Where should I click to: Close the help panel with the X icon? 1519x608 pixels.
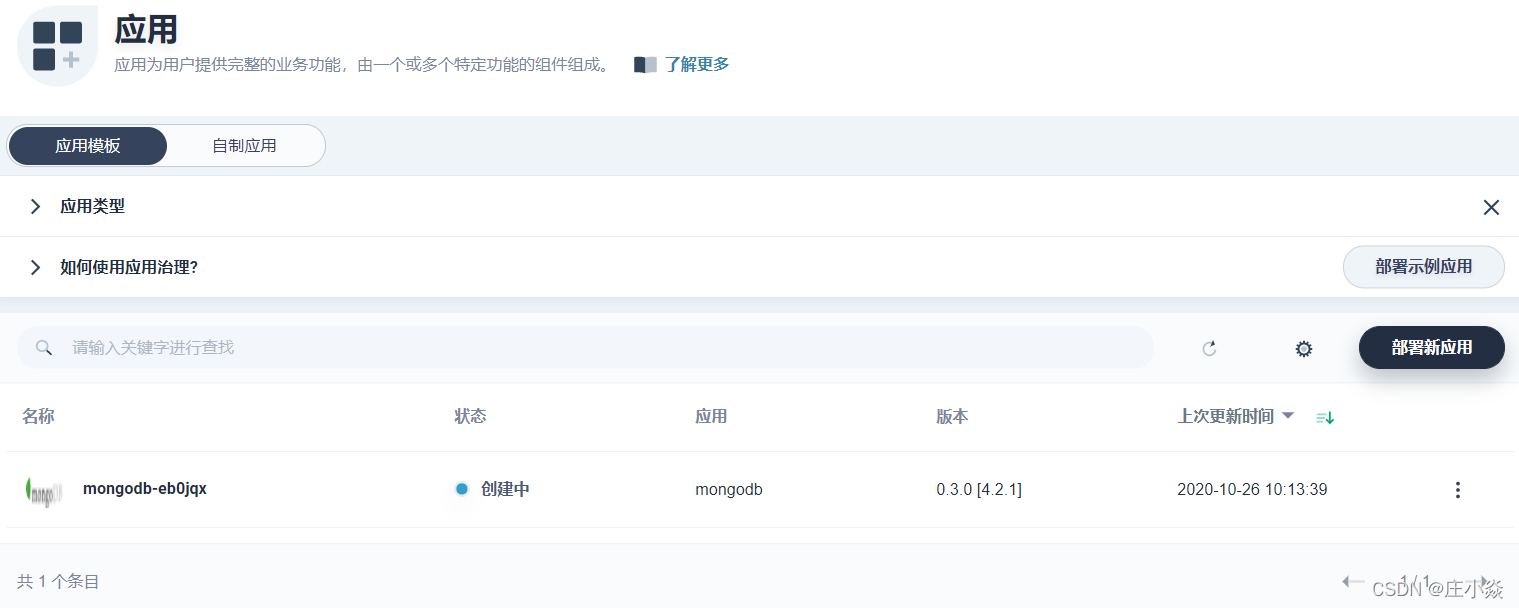pos(1491,207)
